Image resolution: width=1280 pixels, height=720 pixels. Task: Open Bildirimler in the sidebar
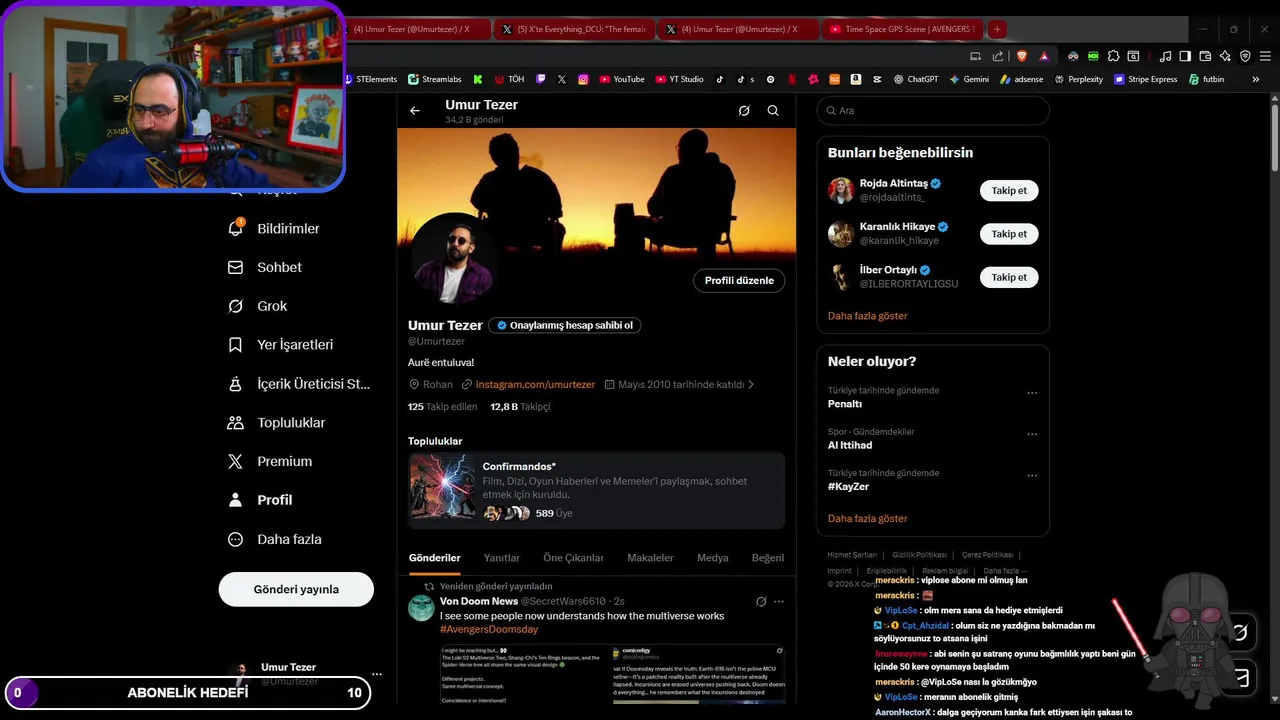[274, 228]
